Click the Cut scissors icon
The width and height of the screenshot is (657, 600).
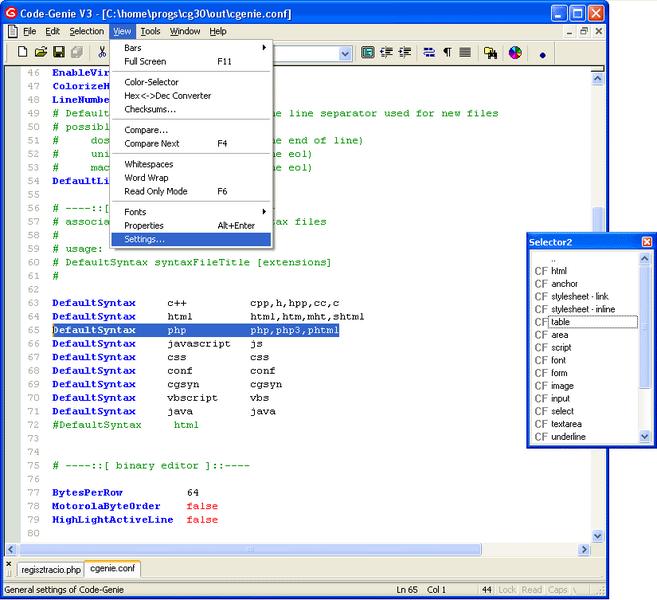[102, 52]
